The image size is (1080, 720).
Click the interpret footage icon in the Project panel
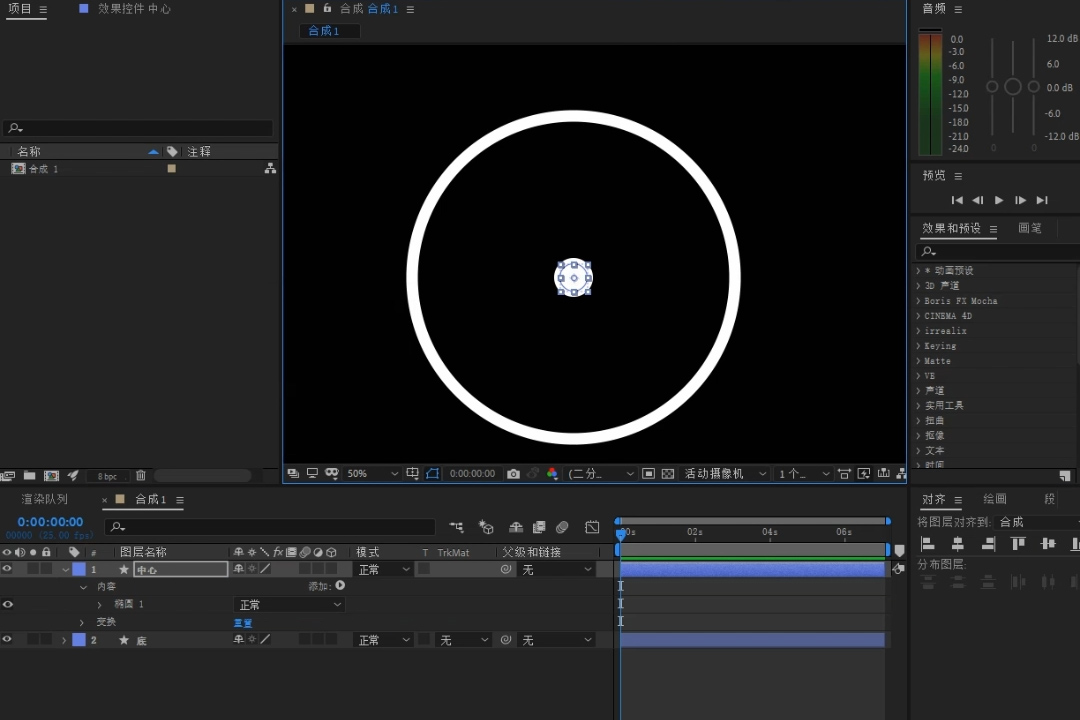tap(8, 475)
